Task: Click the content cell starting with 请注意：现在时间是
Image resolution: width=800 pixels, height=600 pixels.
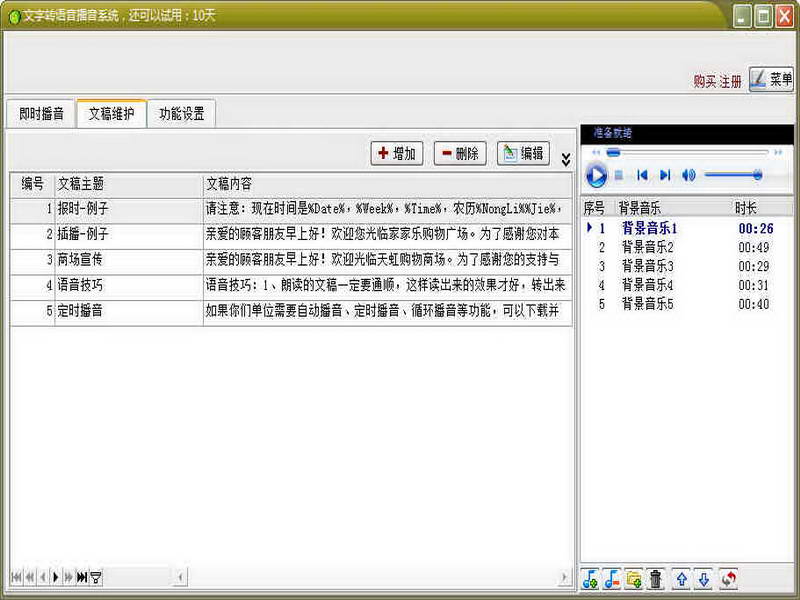Action: coord(388,209)
